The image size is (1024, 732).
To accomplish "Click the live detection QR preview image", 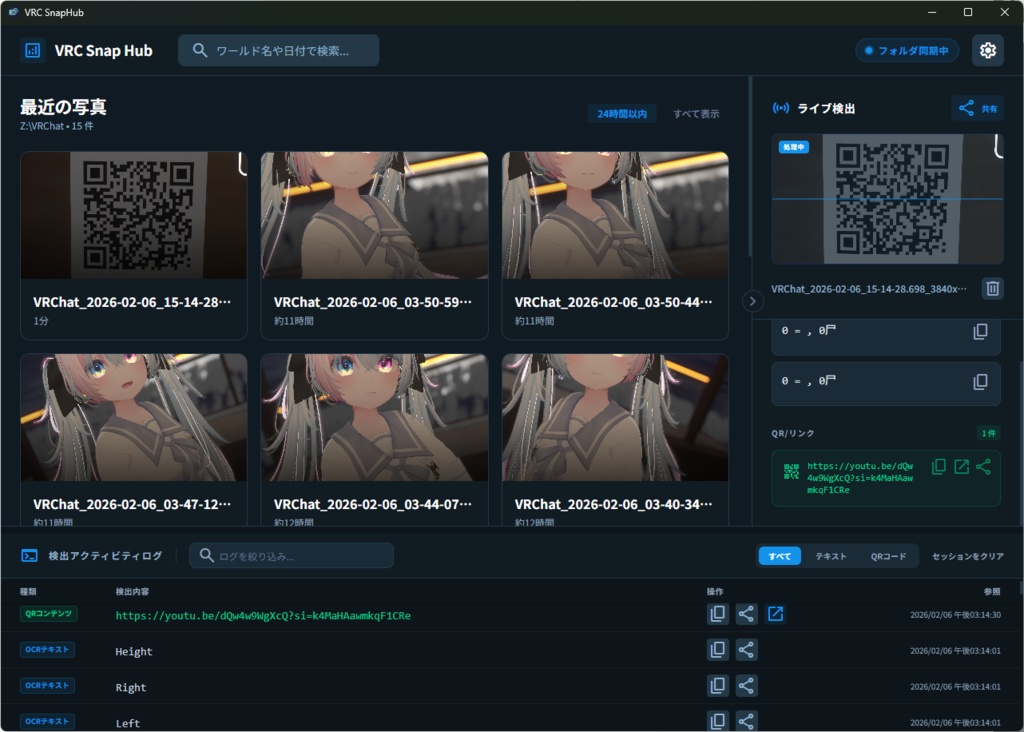I will point(887,199).
